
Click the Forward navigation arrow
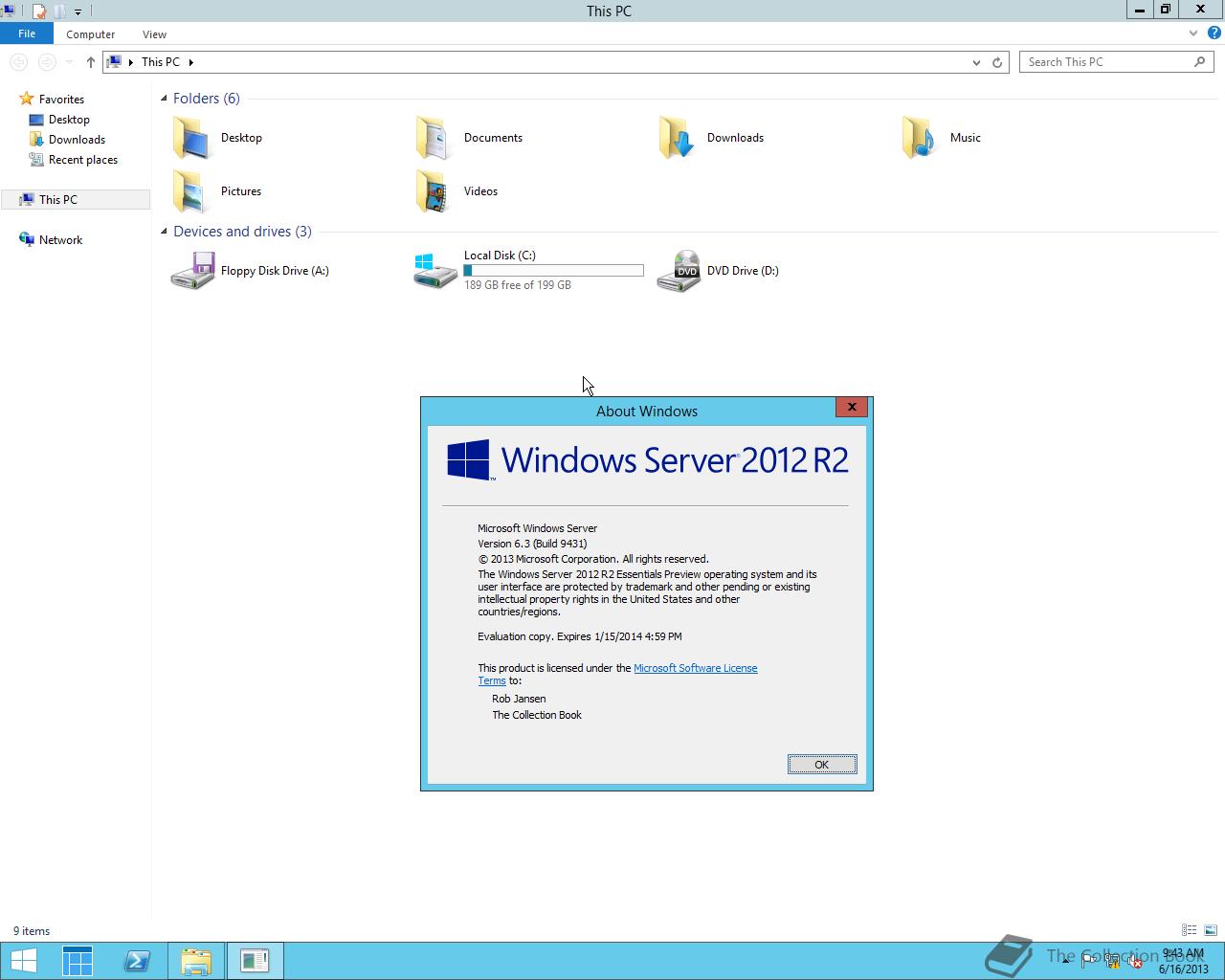coord(46,62)
